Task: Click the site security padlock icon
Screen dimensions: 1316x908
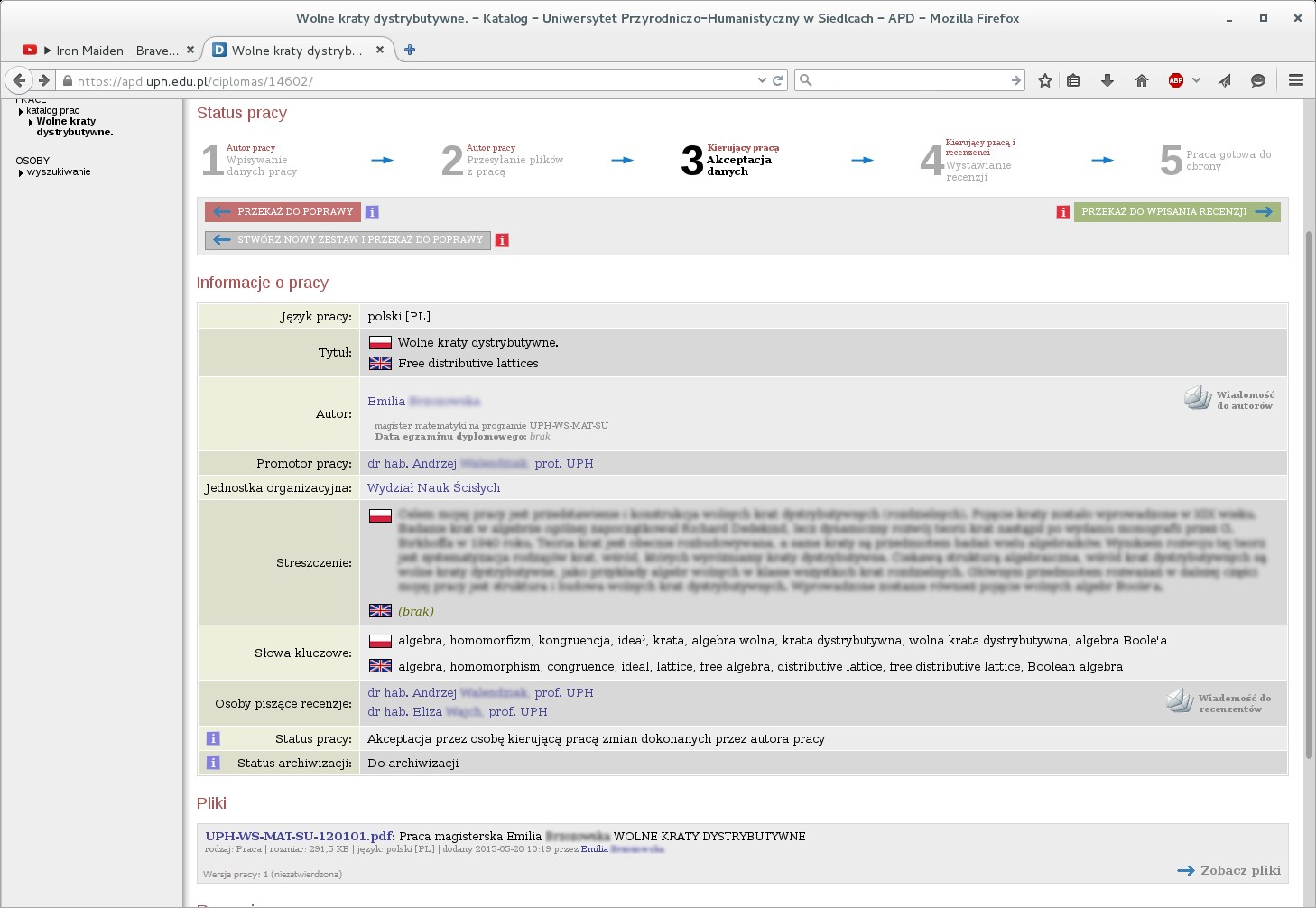Action: pos(67,80)
